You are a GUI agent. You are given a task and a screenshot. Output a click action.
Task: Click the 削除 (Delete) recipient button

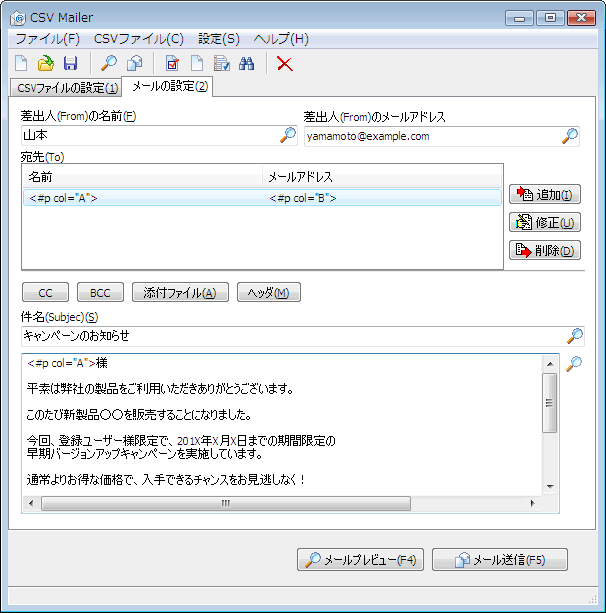click(x=544, y=250)
